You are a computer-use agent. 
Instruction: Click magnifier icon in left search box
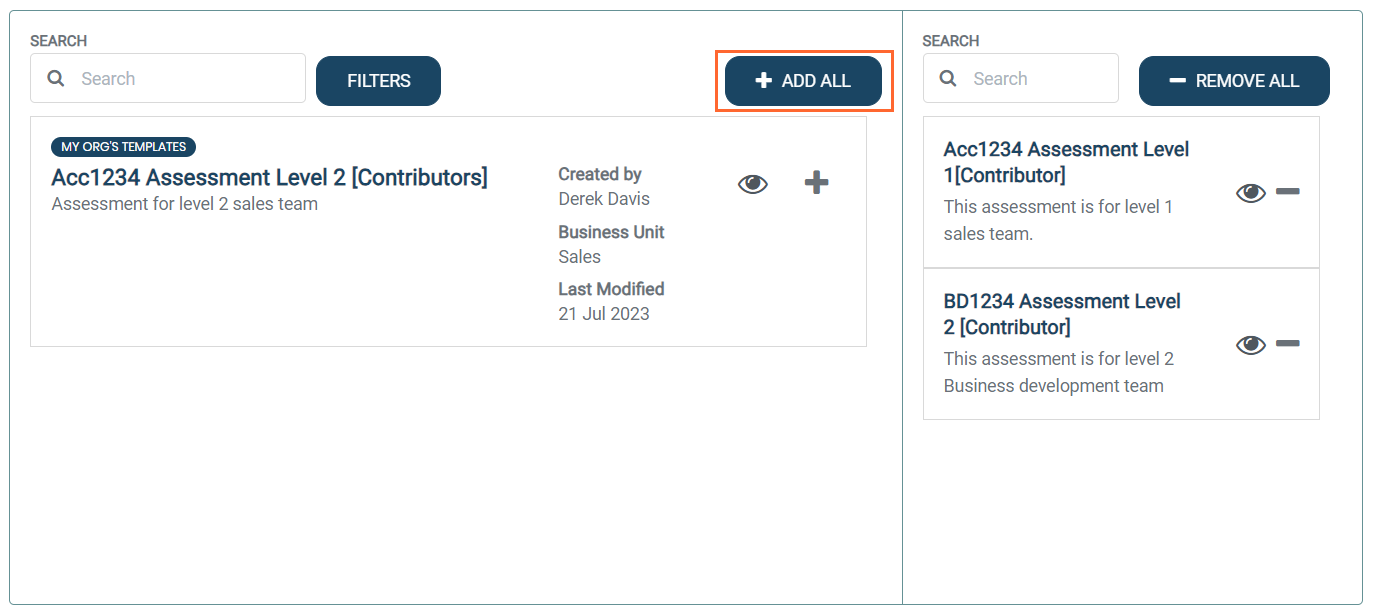coord(57,79)
